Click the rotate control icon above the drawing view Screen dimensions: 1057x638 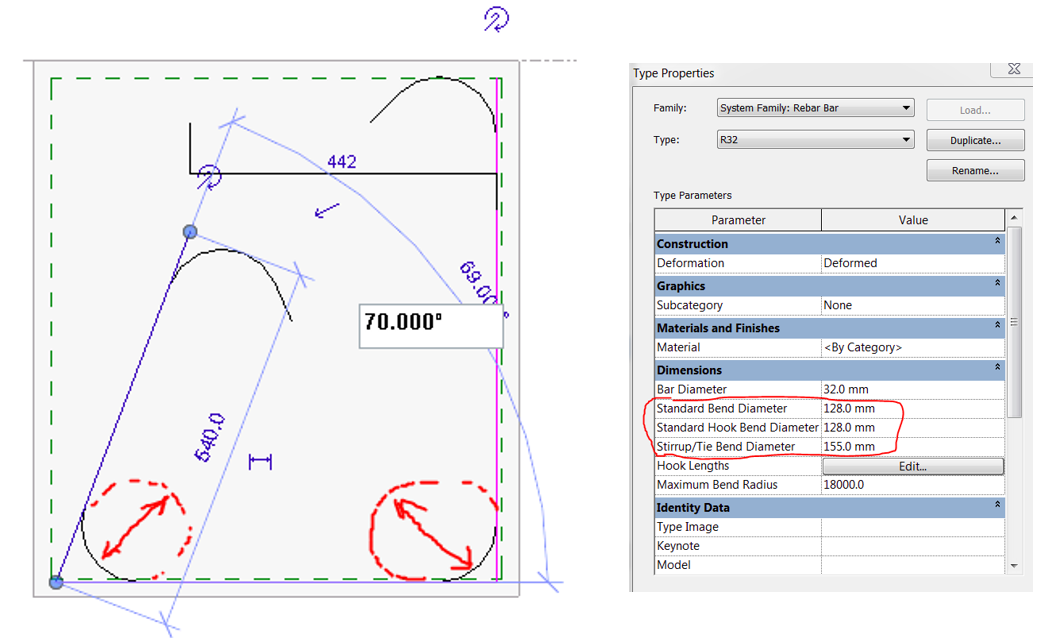click(497, 19)
